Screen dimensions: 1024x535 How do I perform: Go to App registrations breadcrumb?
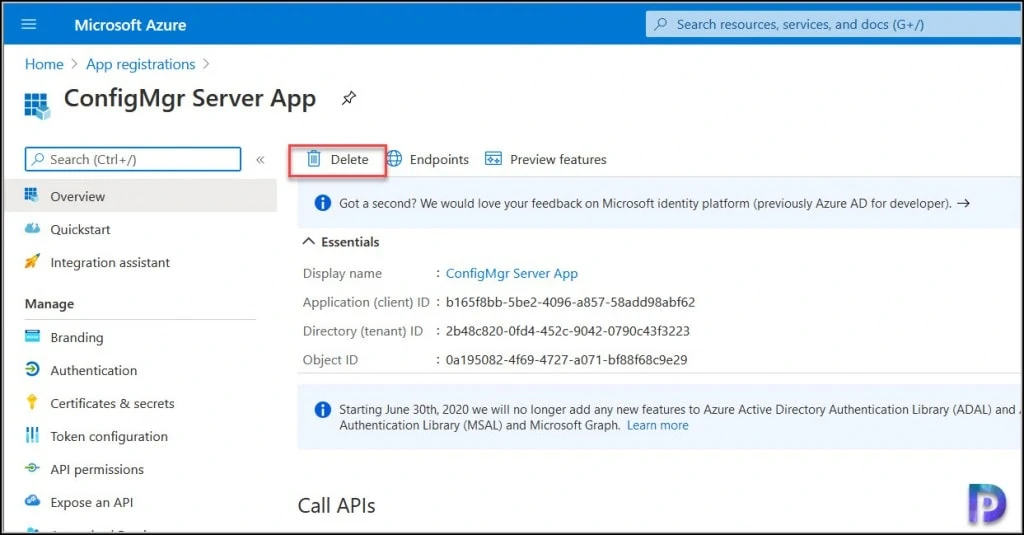click(140, 64)
